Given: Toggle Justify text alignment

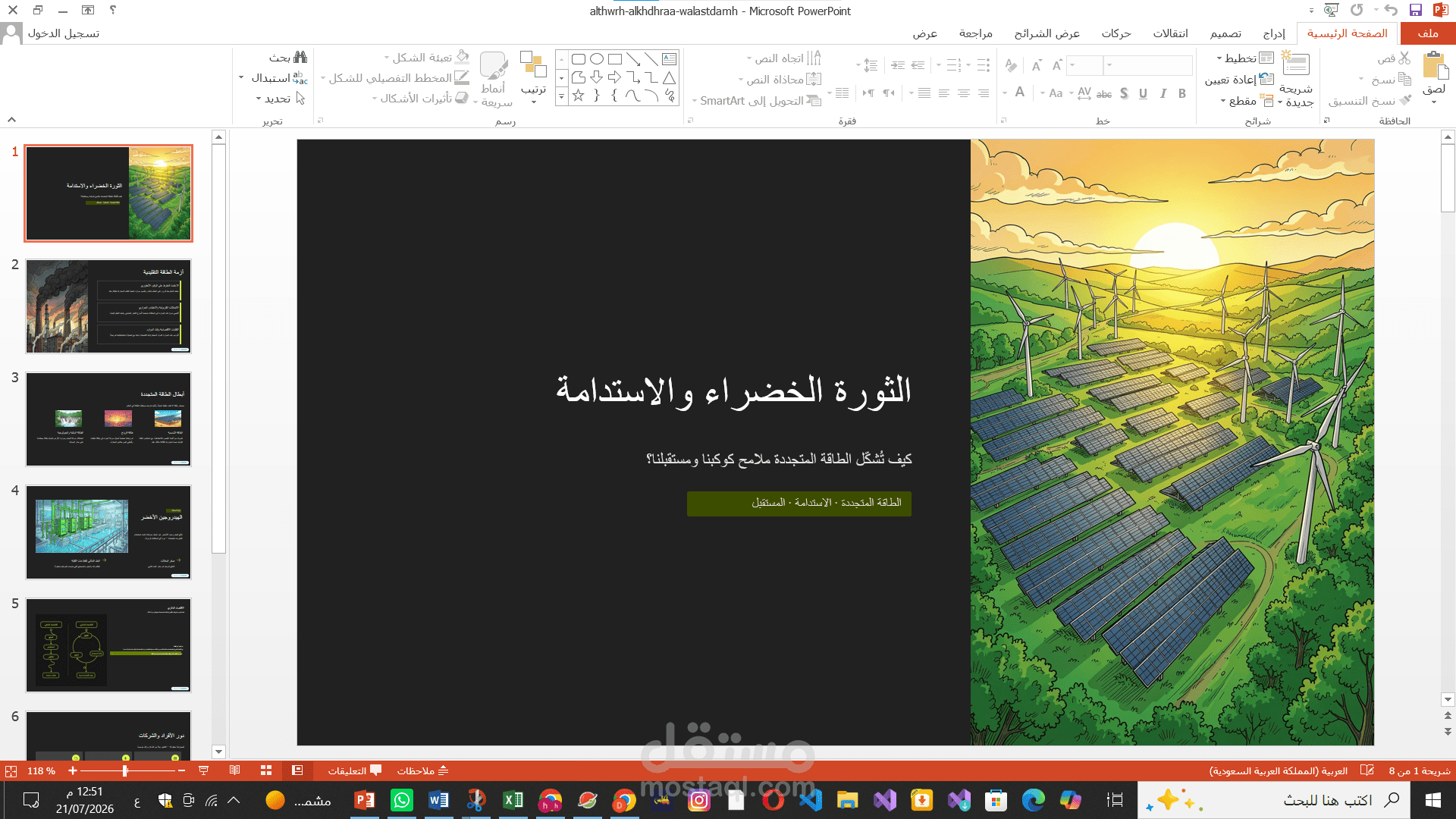Looking at the screenshot, I should coord(924,93).
